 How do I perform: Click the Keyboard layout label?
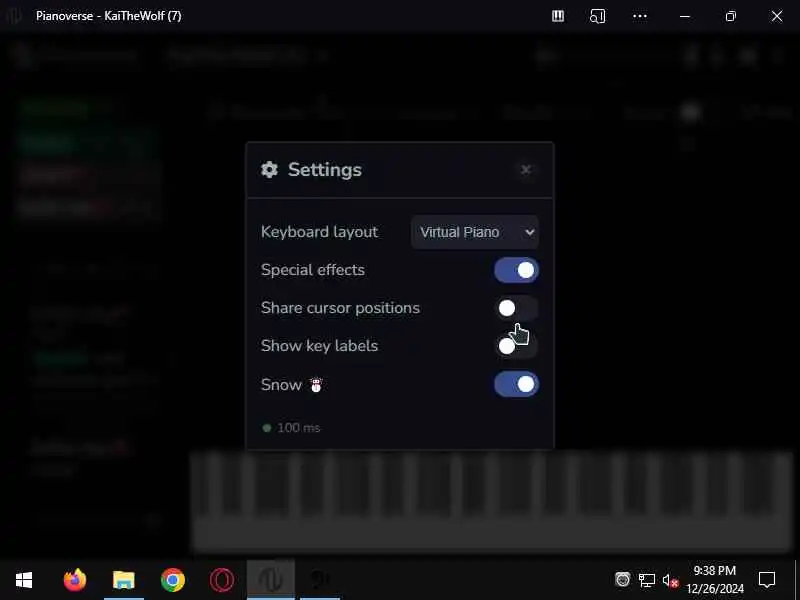point(319,232)
